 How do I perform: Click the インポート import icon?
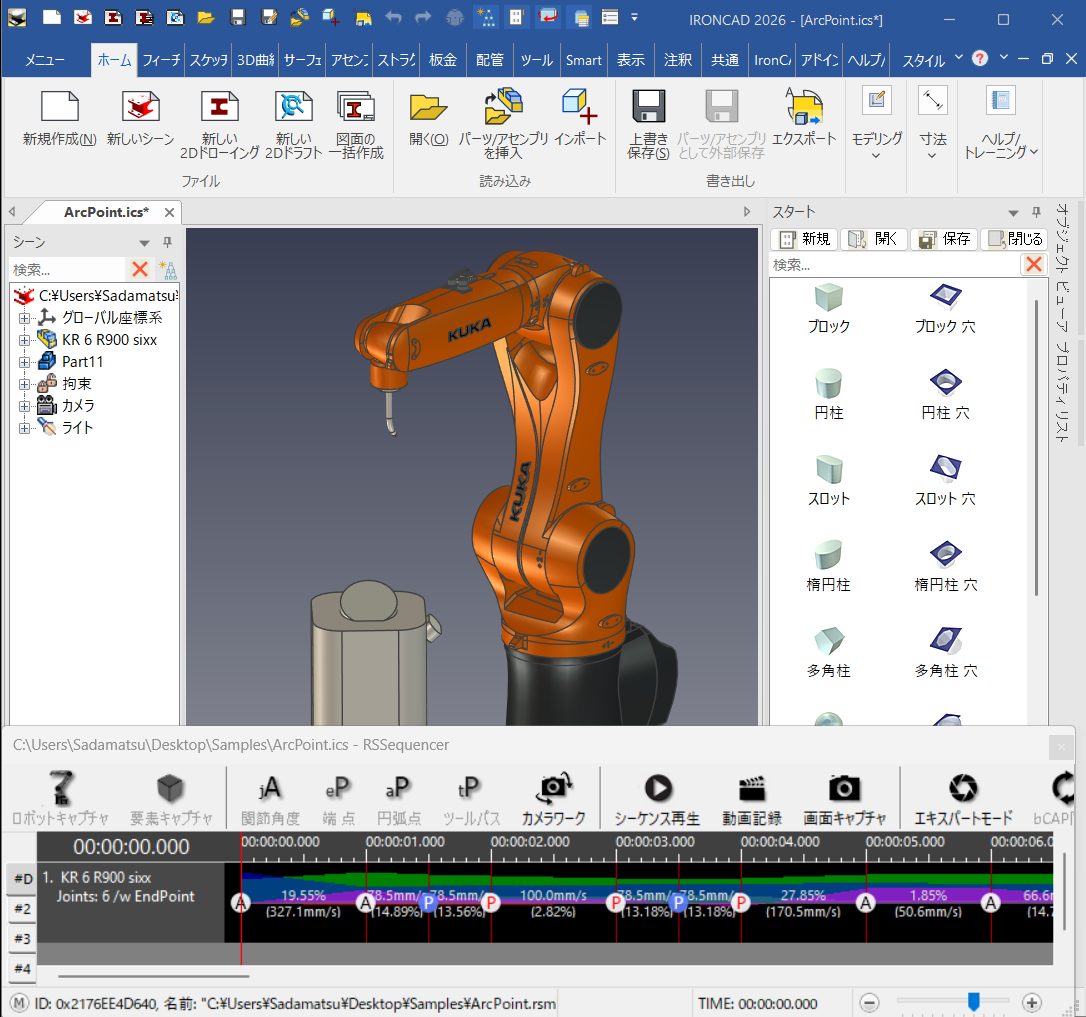point(580,105)
